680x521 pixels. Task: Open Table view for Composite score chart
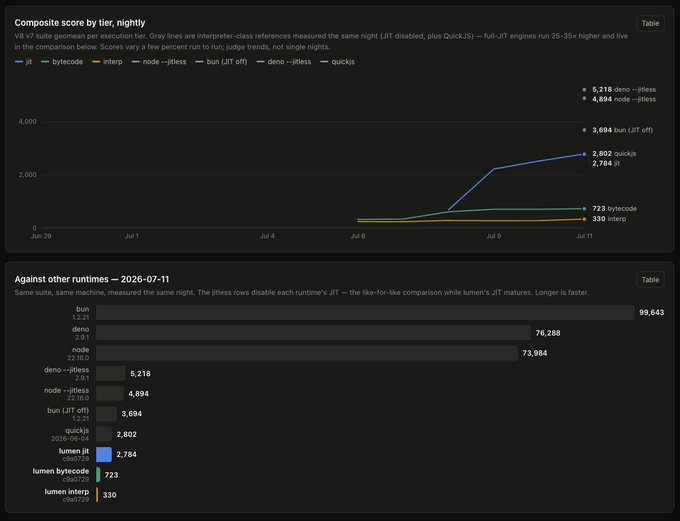coord(650,23)
